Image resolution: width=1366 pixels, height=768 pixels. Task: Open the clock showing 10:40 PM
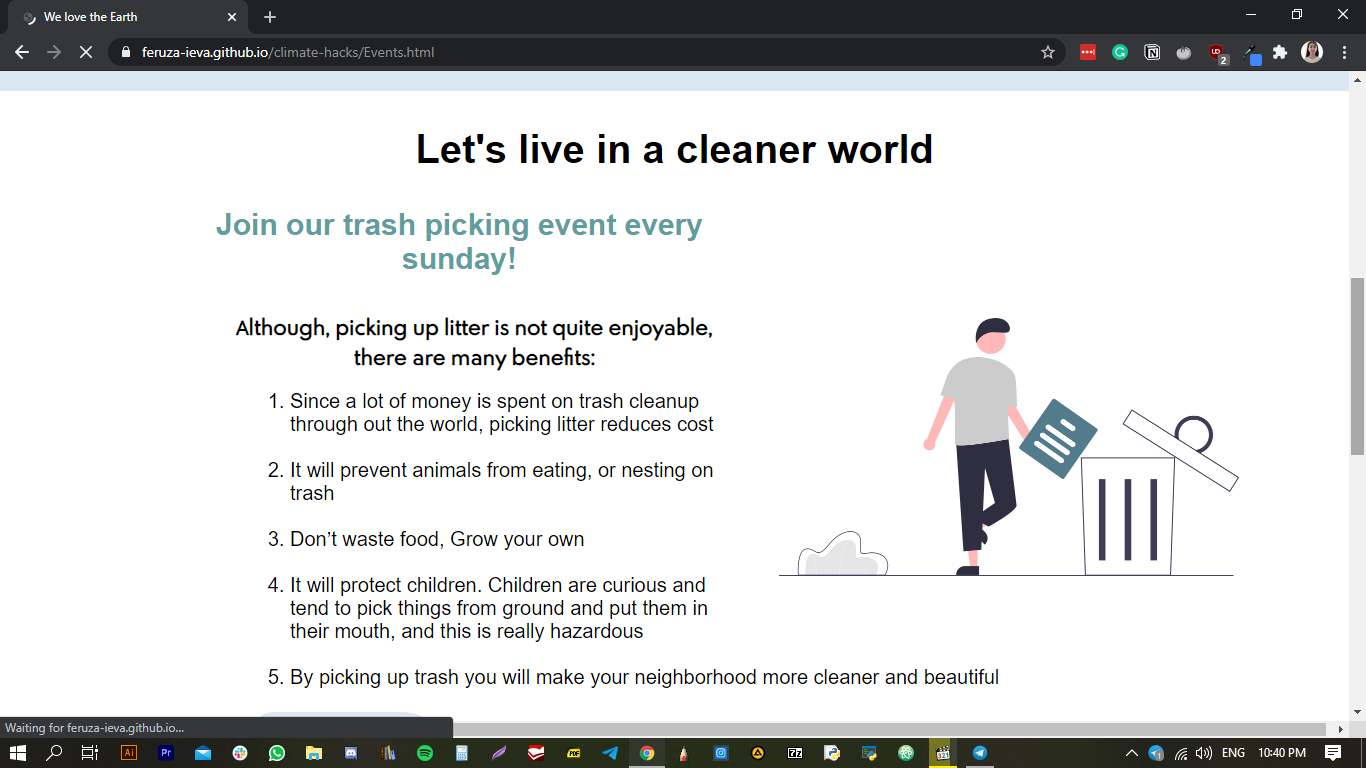pyautogui.click(x=1282, y=753)
